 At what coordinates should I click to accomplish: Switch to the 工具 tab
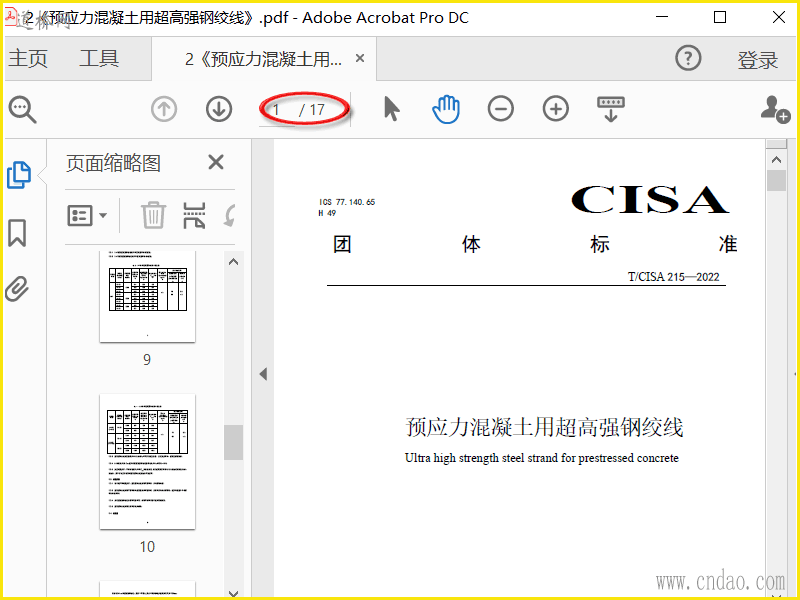point(99,58)
